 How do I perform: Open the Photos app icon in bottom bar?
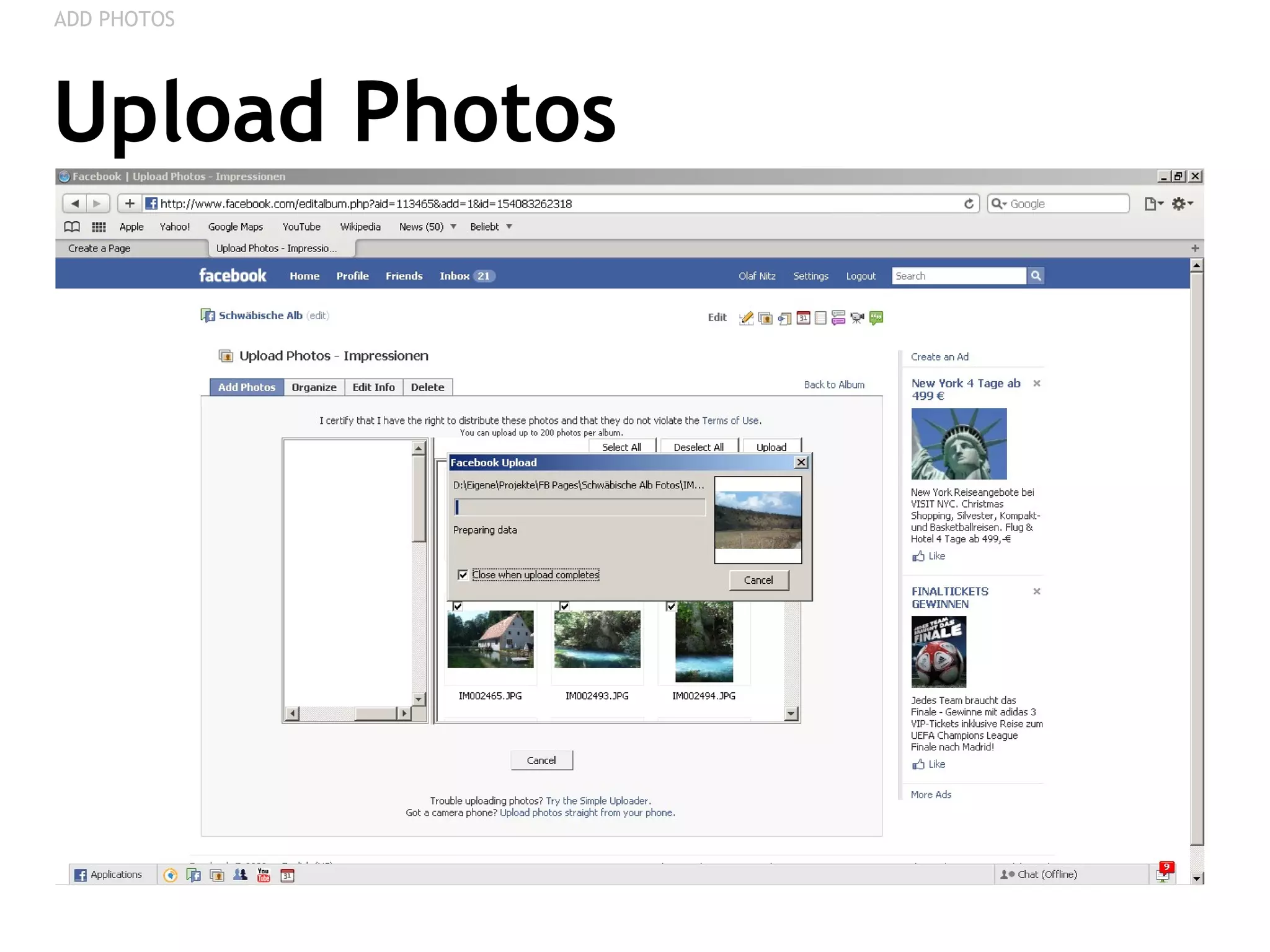tap(217, 875)
